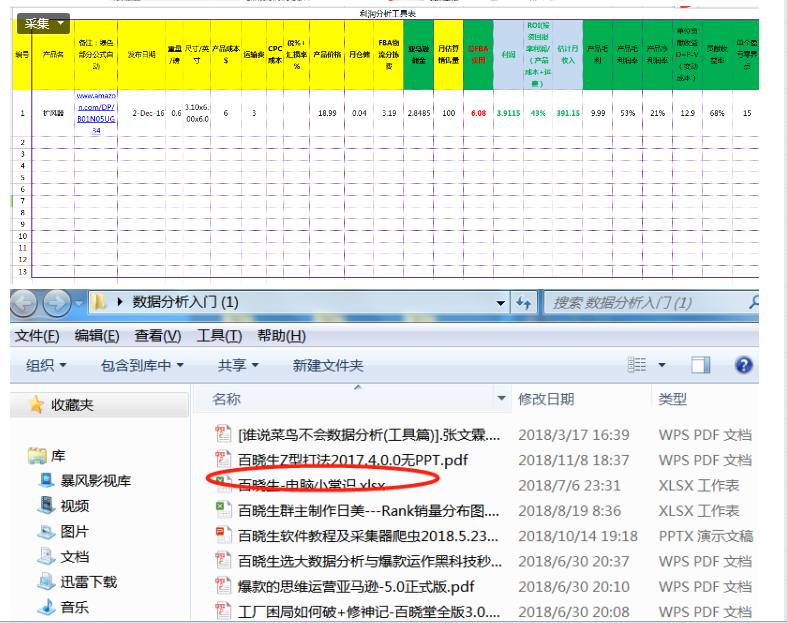Select the 图片 library
Screen dimensions: 787x623
coord(75,531)
